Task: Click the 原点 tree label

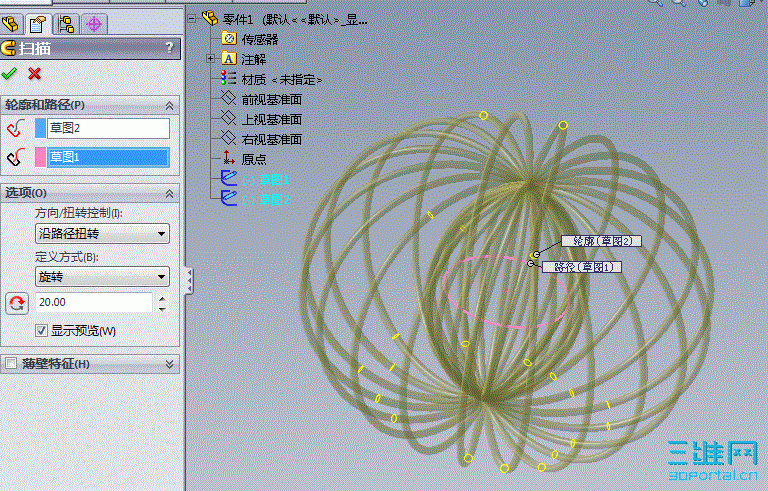Action: click(254, 160)
